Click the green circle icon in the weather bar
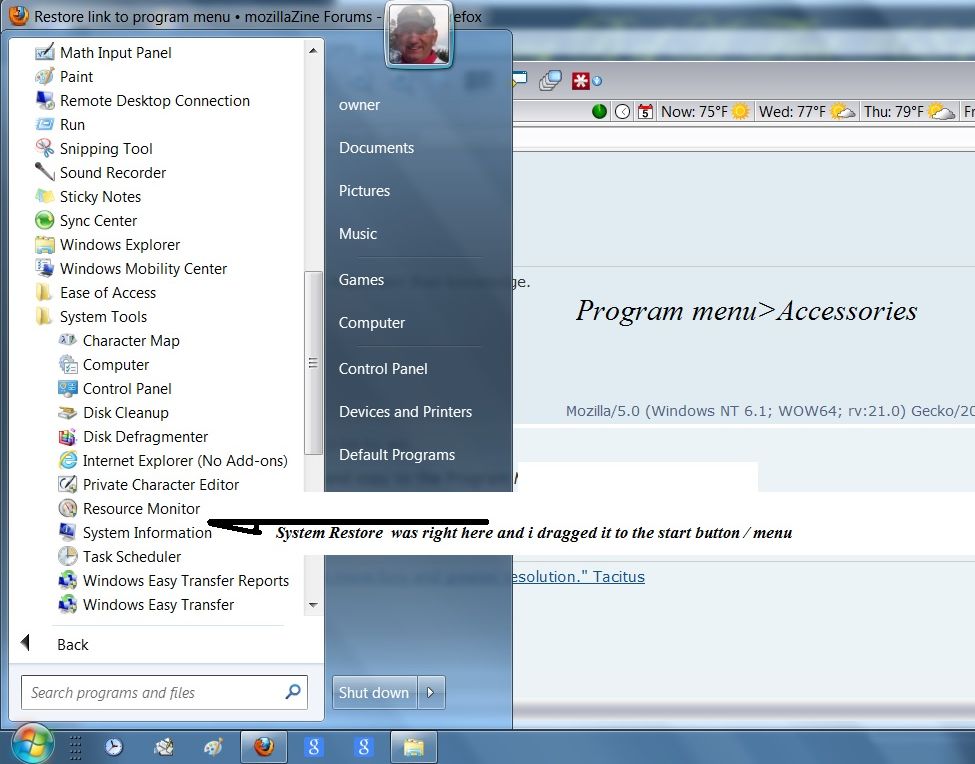The width and height of the screenshot is (975, 764). pyautogui.click(x=599, y=112)
